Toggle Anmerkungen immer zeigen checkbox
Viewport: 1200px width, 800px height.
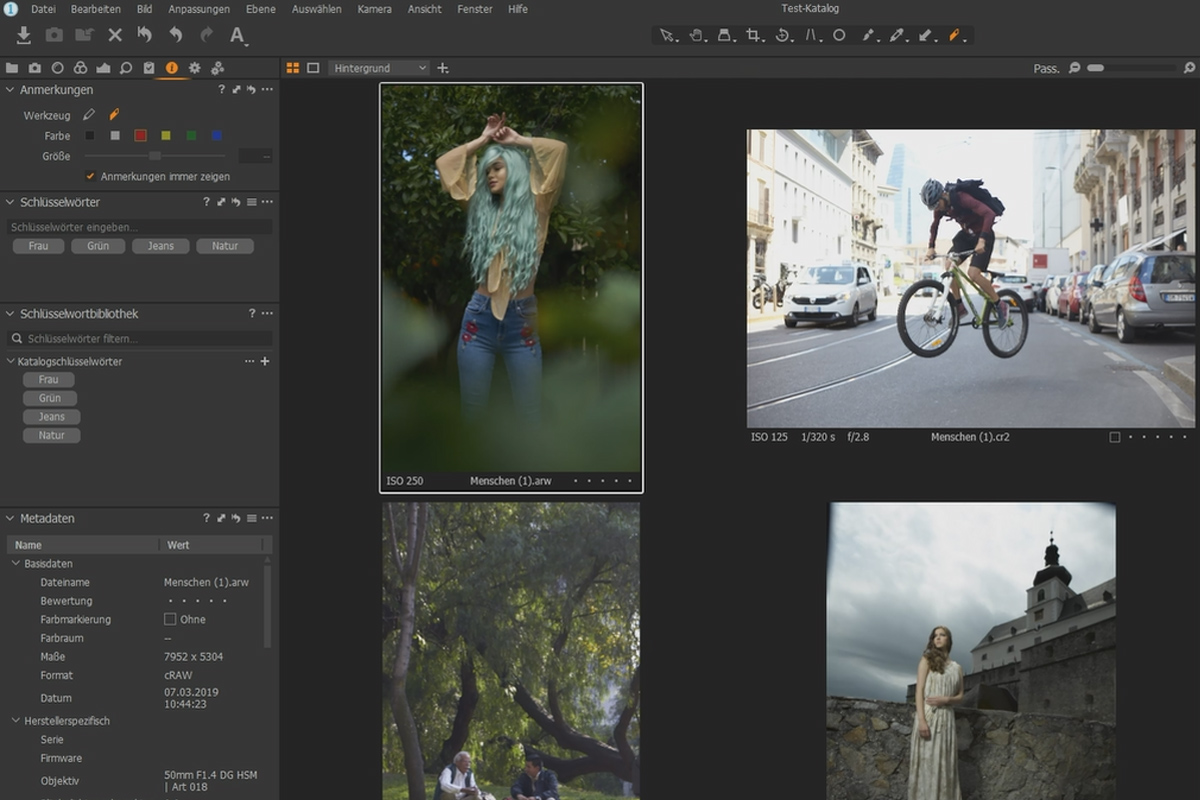tap(91, 177)
